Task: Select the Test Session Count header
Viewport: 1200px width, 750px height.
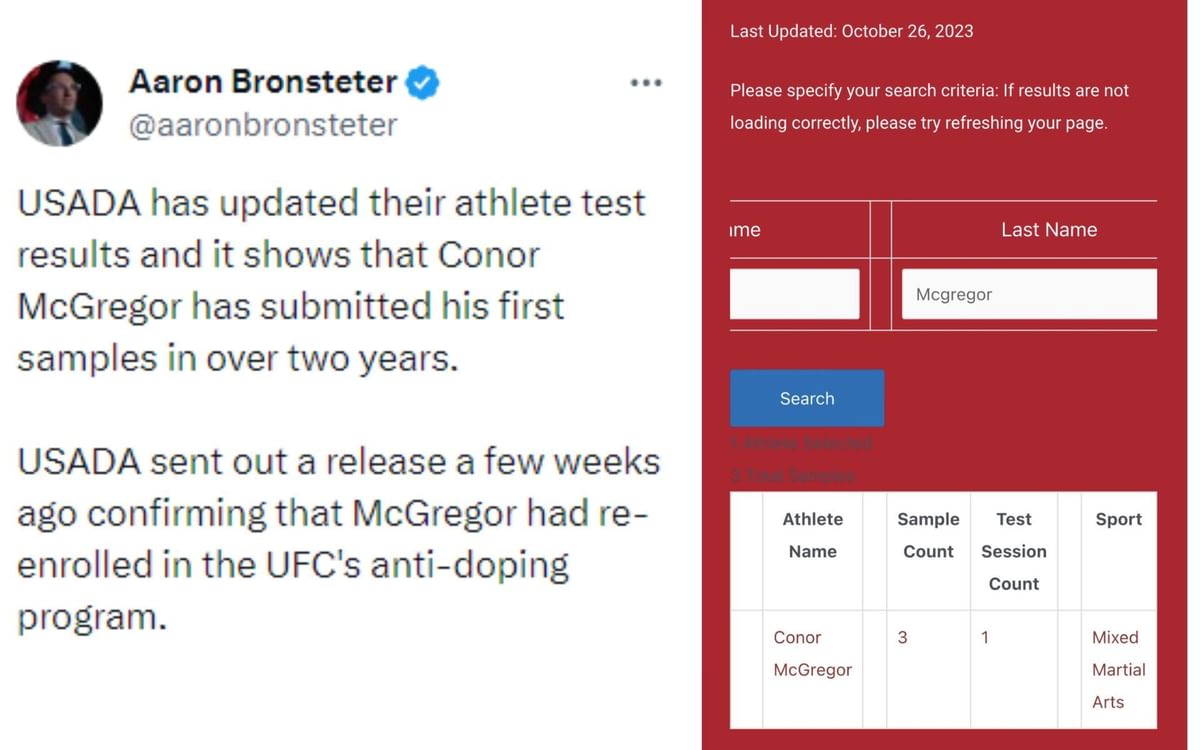Action: pyautogui.click(x=1014, y=551)
